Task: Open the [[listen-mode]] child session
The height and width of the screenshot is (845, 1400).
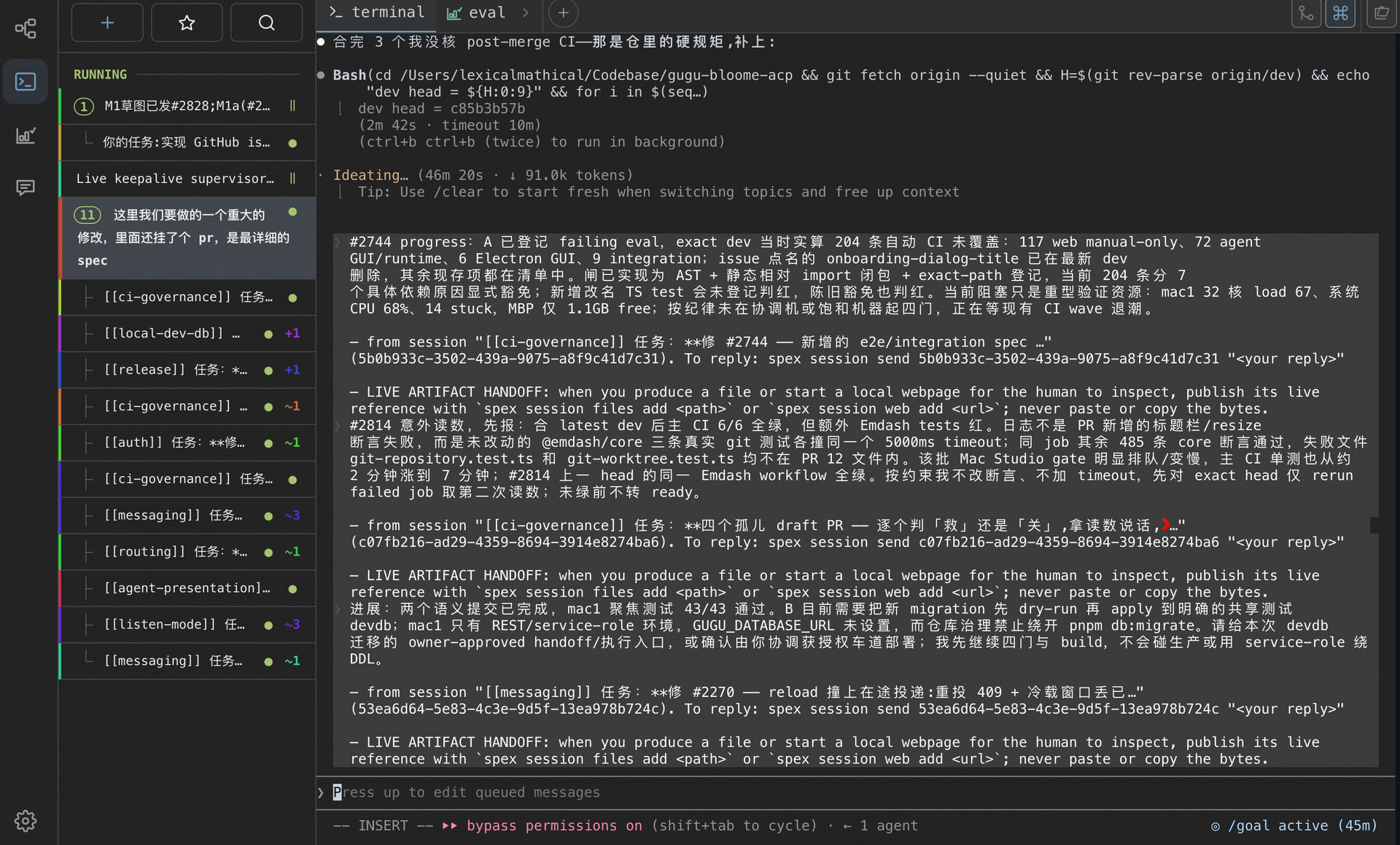Action: point(187,625)
